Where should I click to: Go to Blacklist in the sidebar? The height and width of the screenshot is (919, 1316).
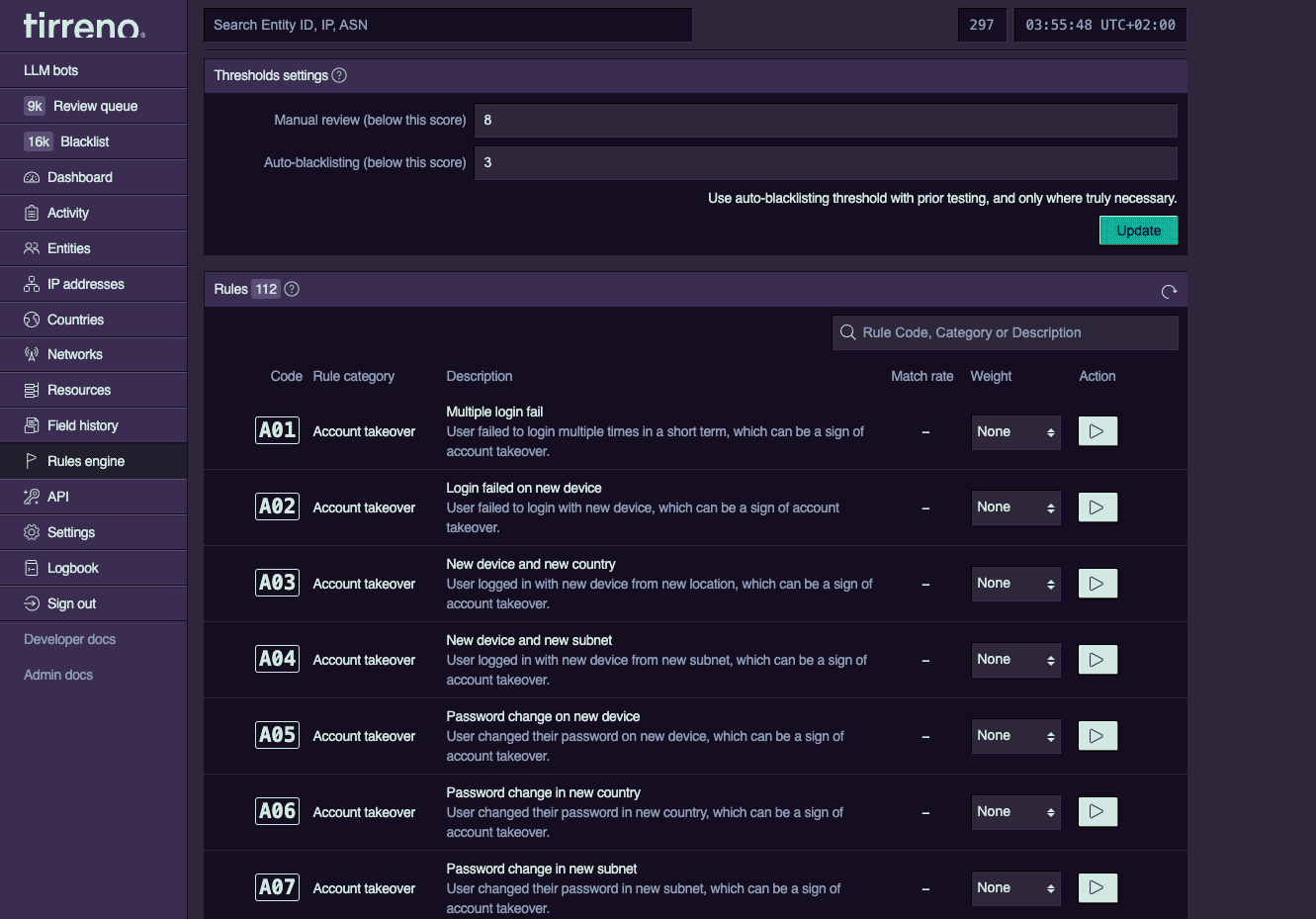(93, 141)
